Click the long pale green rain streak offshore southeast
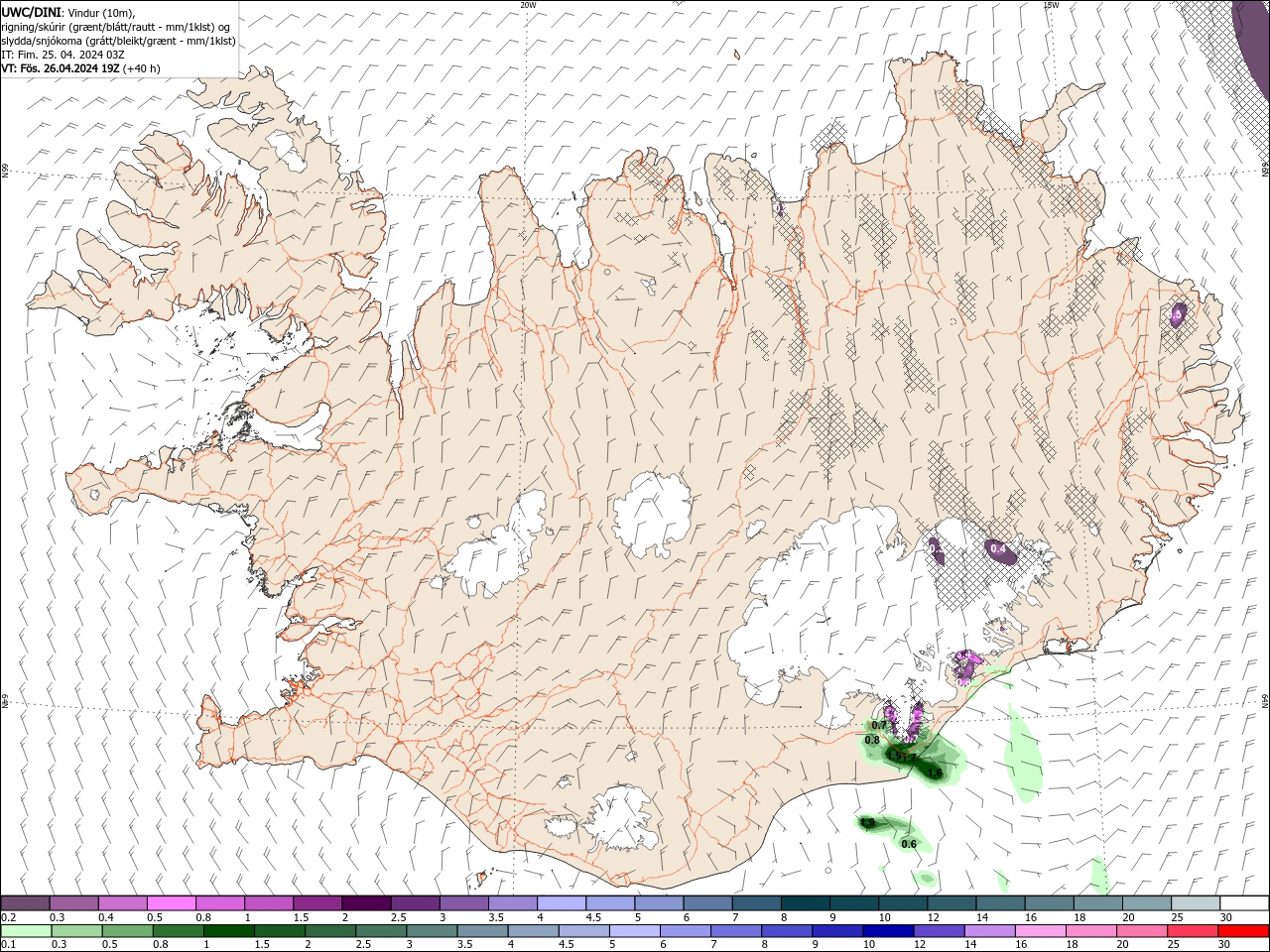This screenshot has height=952, width=1270. 1026,756
